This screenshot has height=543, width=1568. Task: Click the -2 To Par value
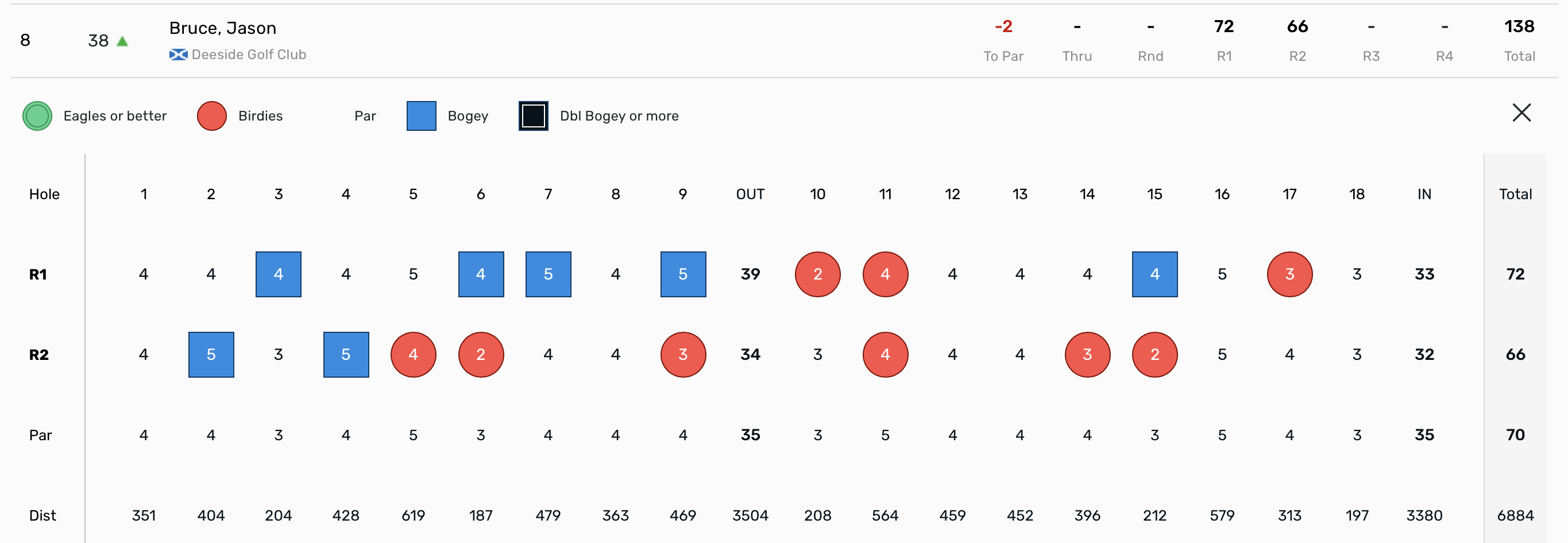coord(1003,27)
